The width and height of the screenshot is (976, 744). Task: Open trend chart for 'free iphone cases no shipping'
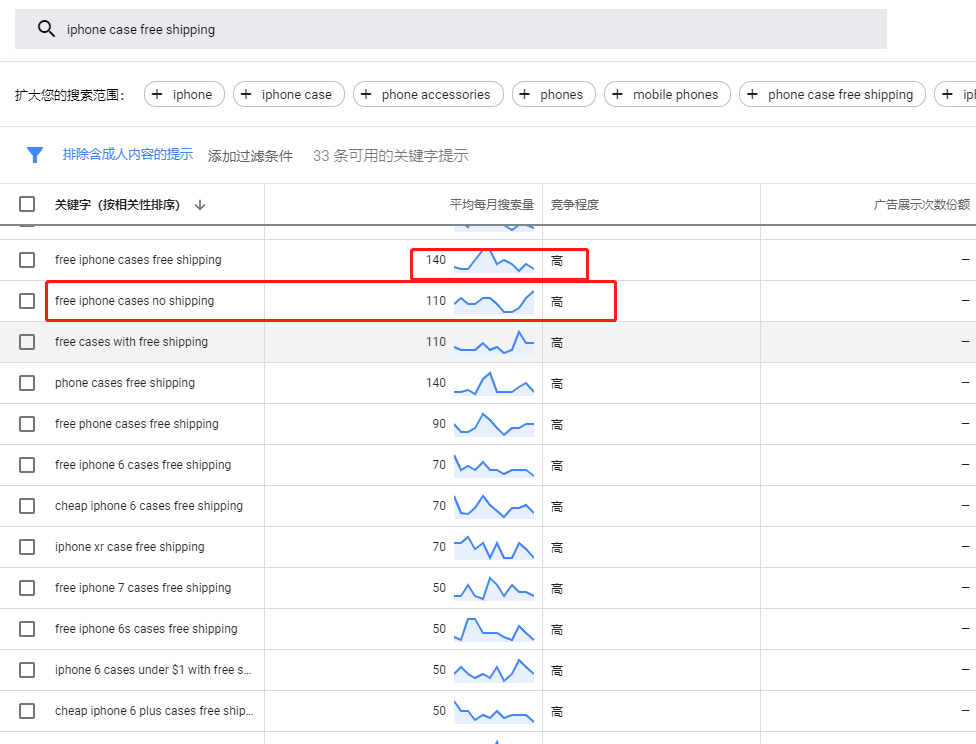(494, 301)
